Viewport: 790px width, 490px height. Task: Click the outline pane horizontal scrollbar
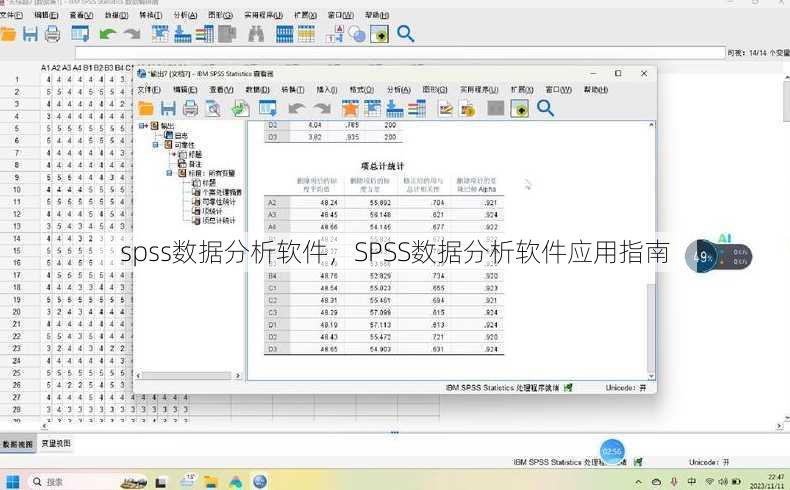point(186,376)
